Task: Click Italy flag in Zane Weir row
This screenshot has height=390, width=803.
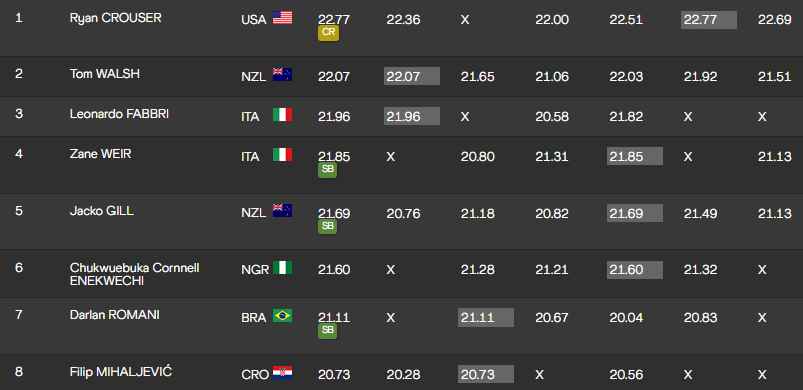Action: pos(282,155)
